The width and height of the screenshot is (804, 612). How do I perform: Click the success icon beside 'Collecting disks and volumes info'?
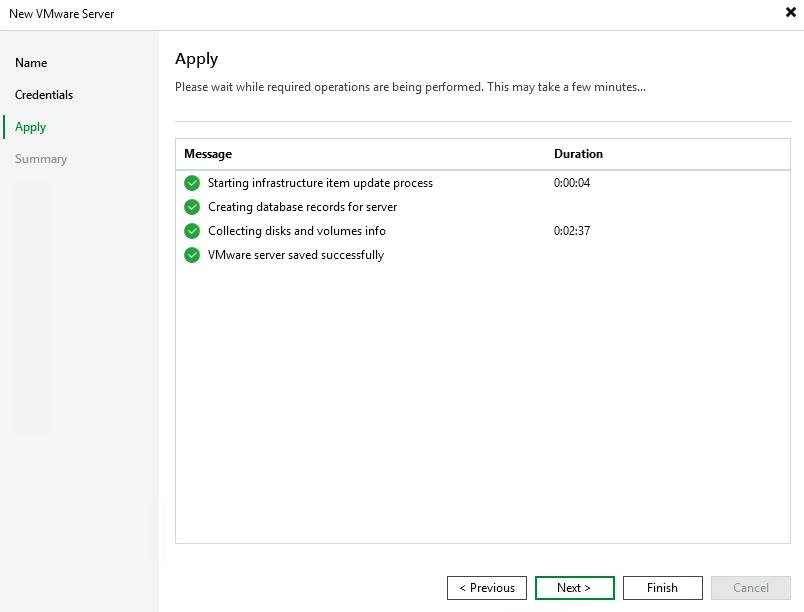coord(192,231)
